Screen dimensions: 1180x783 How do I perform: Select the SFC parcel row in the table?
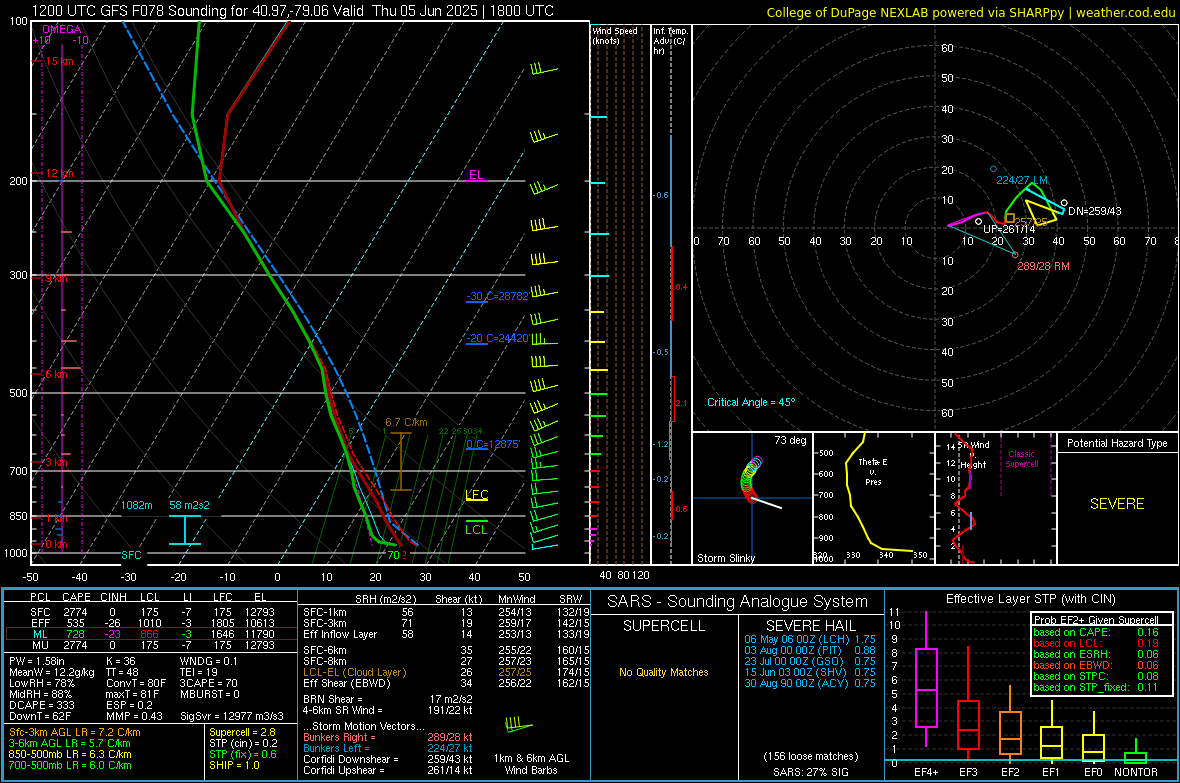[x=151, y=612]
